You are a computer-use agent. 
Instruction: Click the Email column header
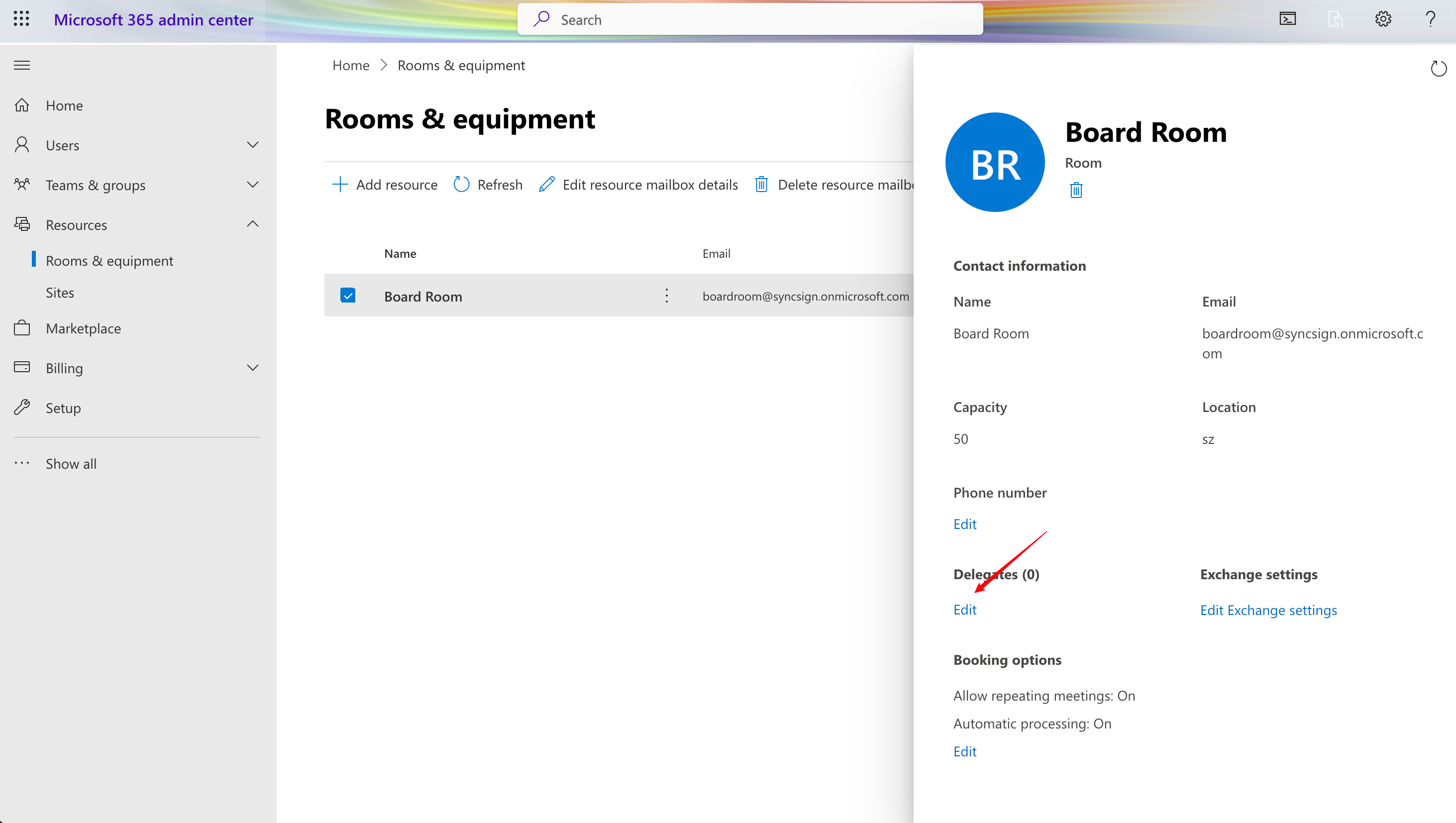pos(716,253)
